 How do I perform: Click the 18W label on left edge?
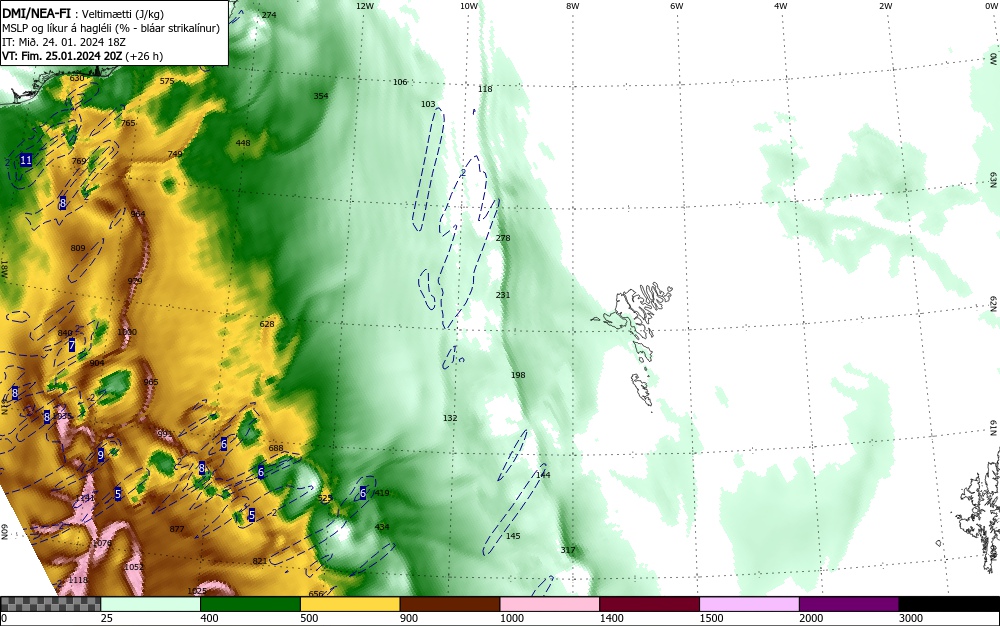4,269
